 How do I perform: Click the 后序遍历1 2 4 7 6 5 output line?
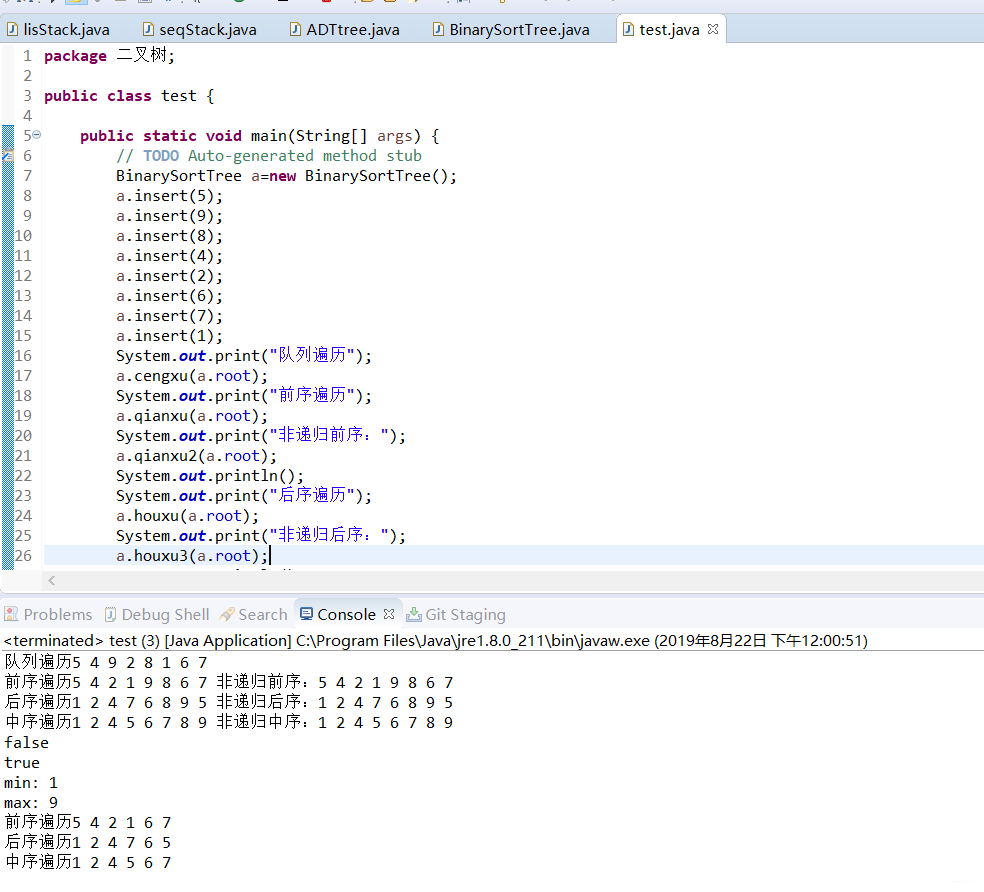pos(88,842)
